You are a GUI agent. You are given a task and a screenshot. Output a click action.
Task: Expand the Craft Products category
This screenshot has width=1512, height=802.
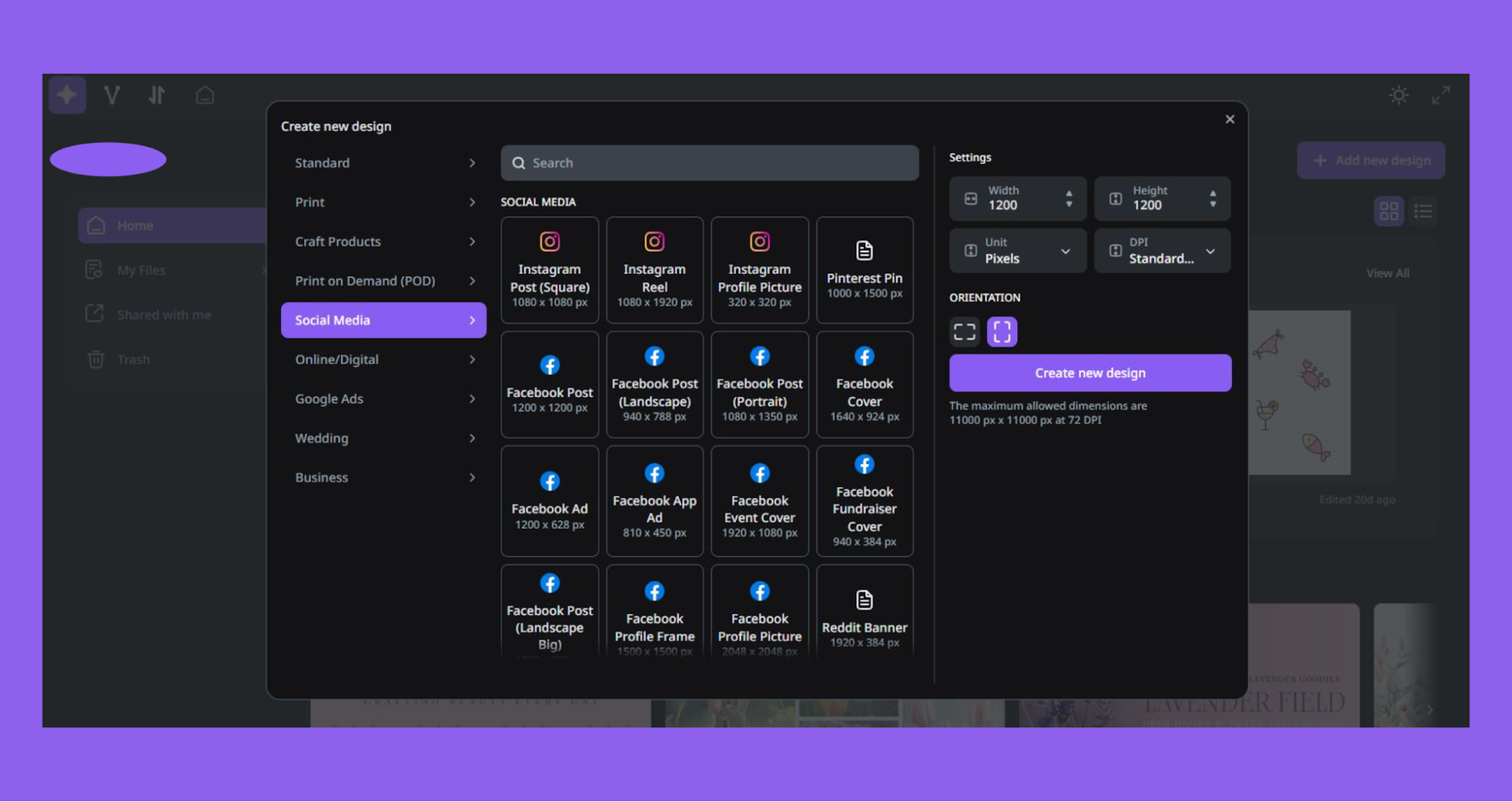[383, 241]
